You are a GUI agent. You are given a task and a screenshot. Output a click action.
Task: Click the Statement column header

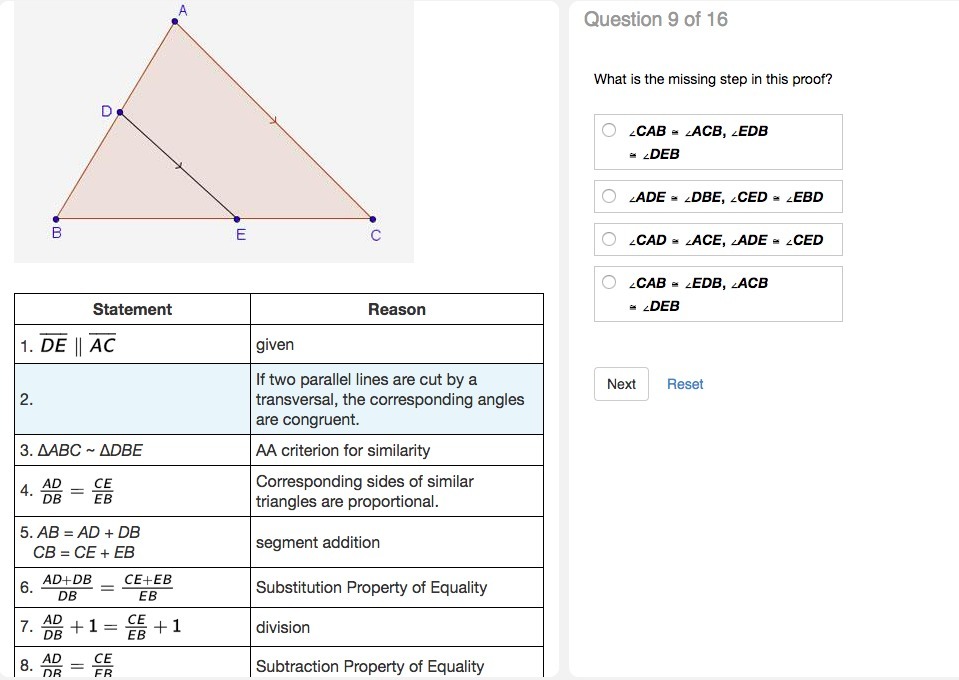tap(132, 309)
